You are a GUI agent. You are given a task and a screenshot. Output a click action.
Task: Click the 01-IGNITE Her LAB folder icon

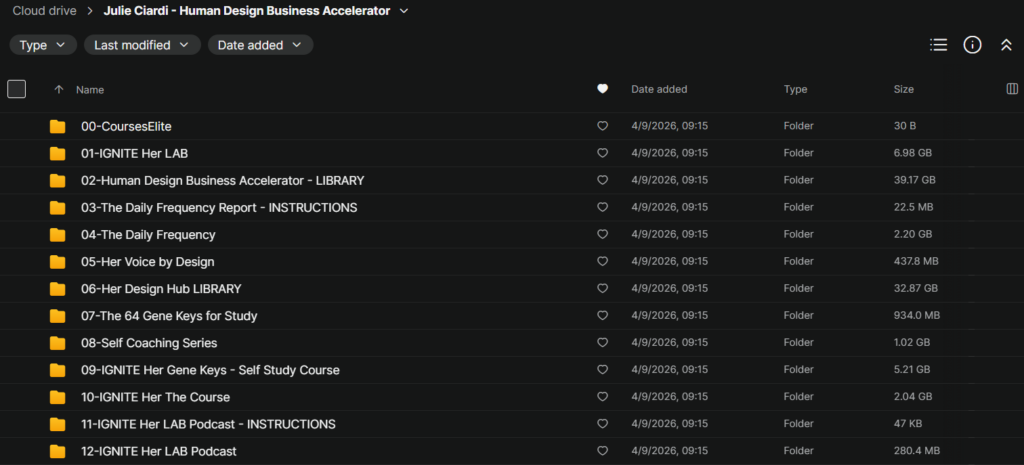coord(58,154)
